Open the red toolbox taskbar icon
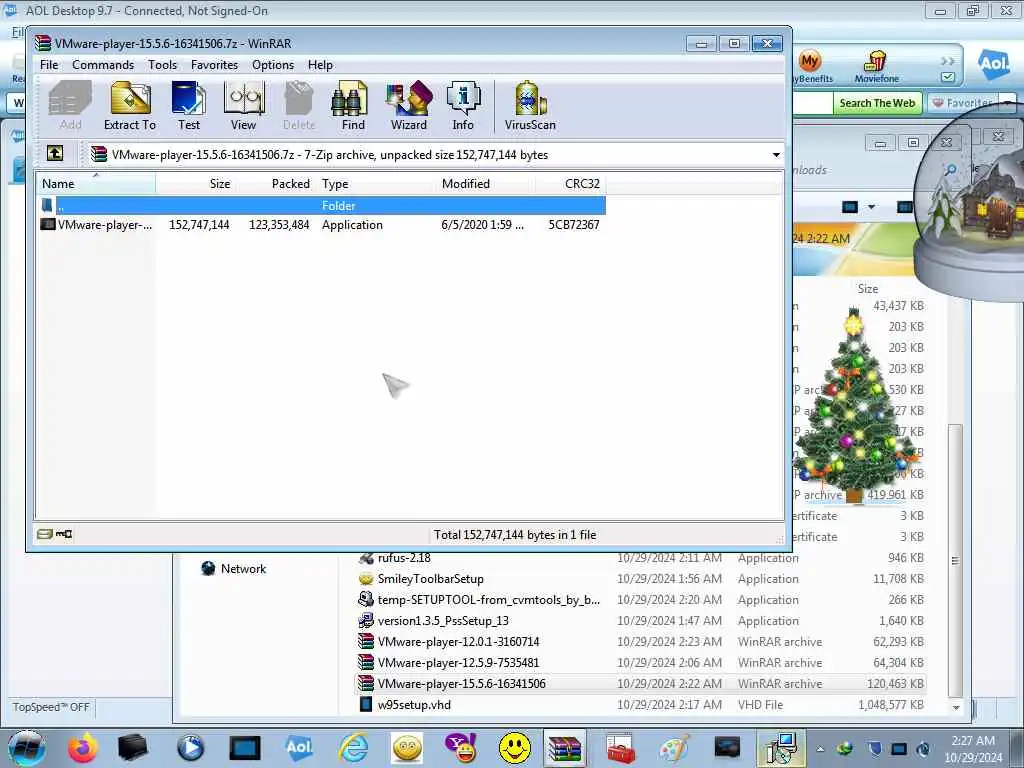This screenshot has width=1024, height=768. tap(620, 748)
